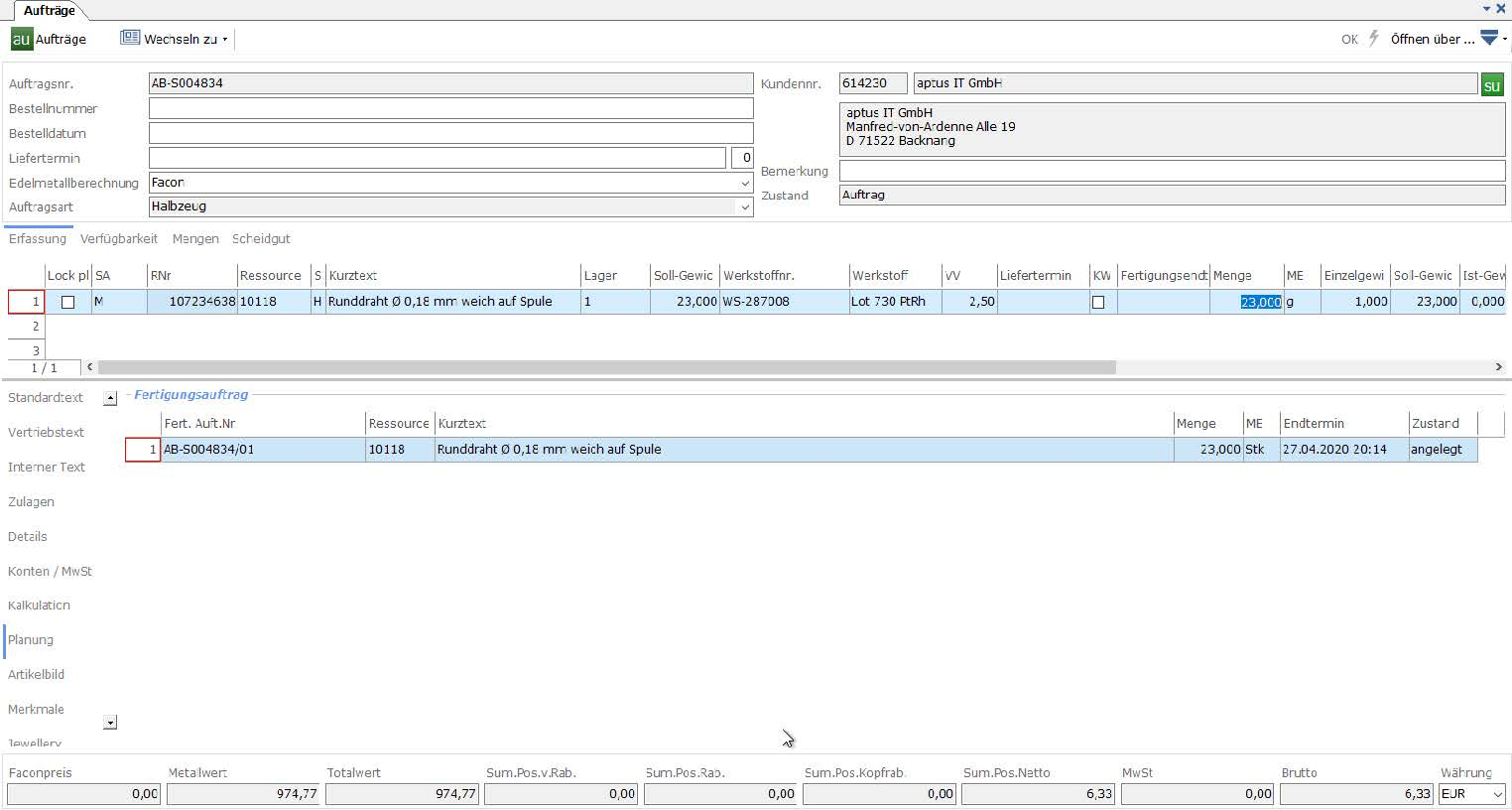The height and width of the screenshot is (810, 1512).
Task: Click the green Aufträge module icon
Action: point(22,39)
